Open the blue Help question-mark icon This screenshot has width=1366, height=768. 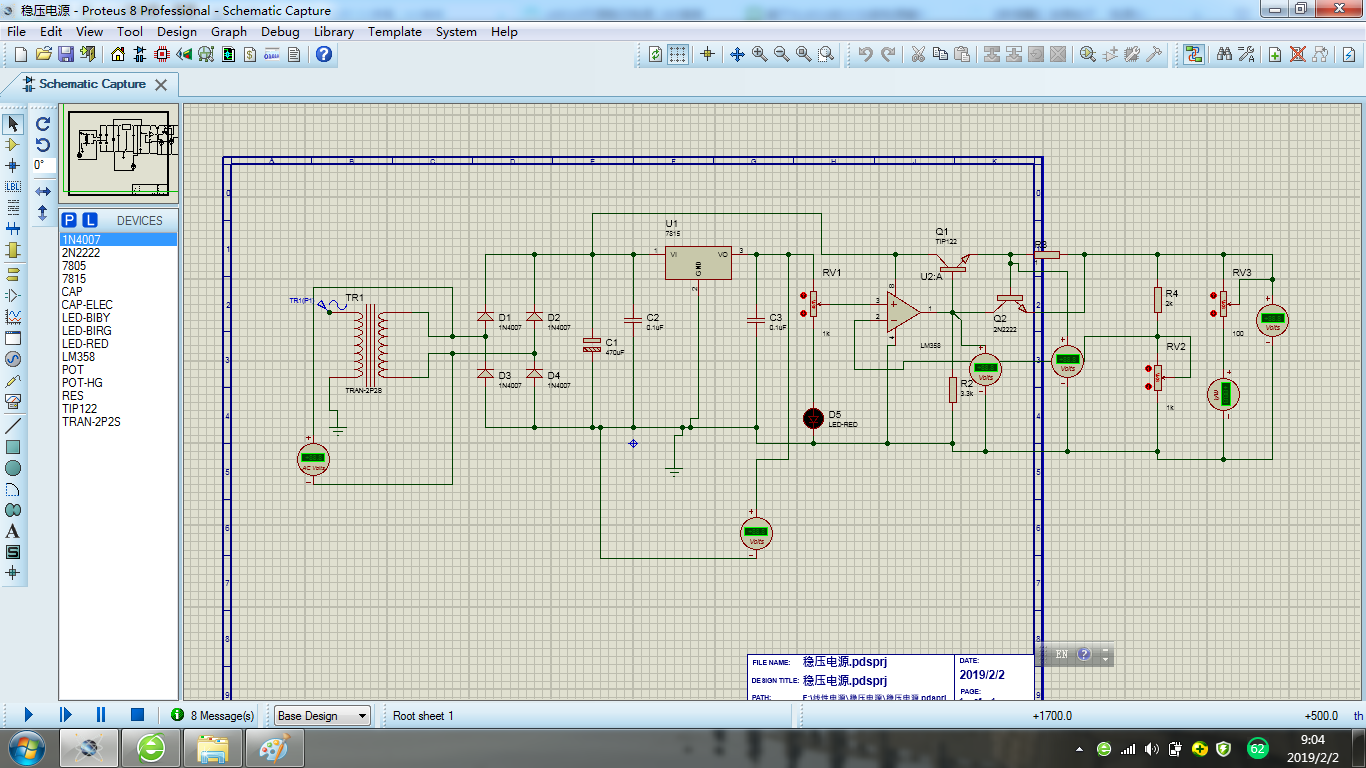(324, 54)
